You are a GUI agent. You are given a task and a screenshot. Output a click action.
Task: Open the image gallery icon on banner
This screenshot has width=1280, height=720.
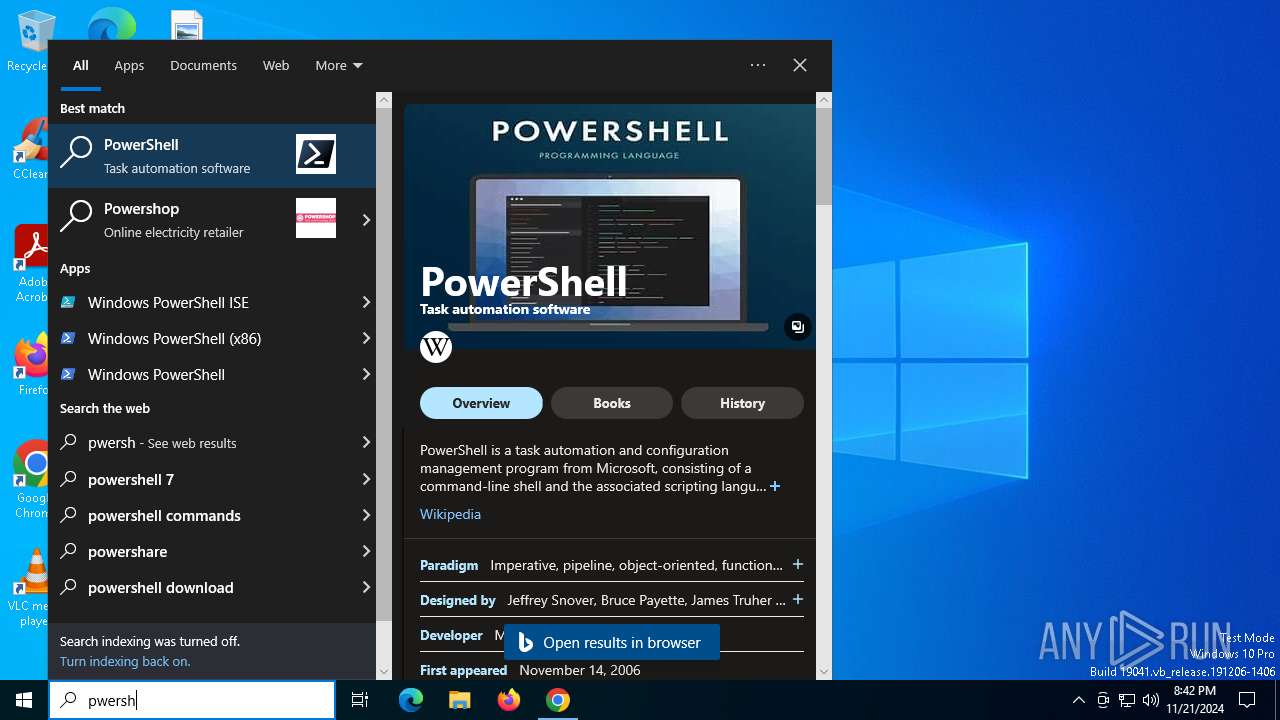point(797,327)
